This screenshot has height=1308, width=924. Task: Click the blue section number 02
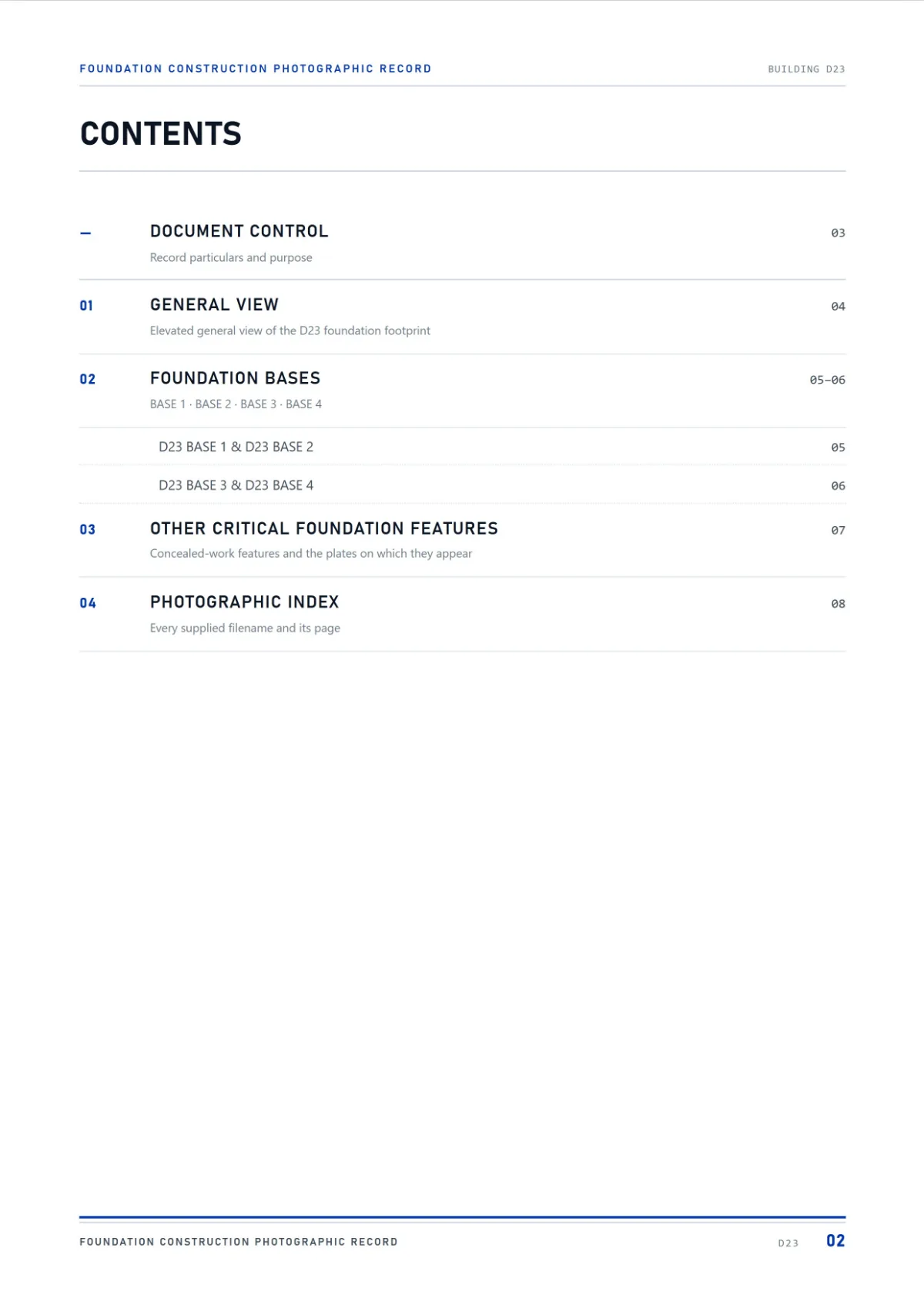[x=88, y=379]
